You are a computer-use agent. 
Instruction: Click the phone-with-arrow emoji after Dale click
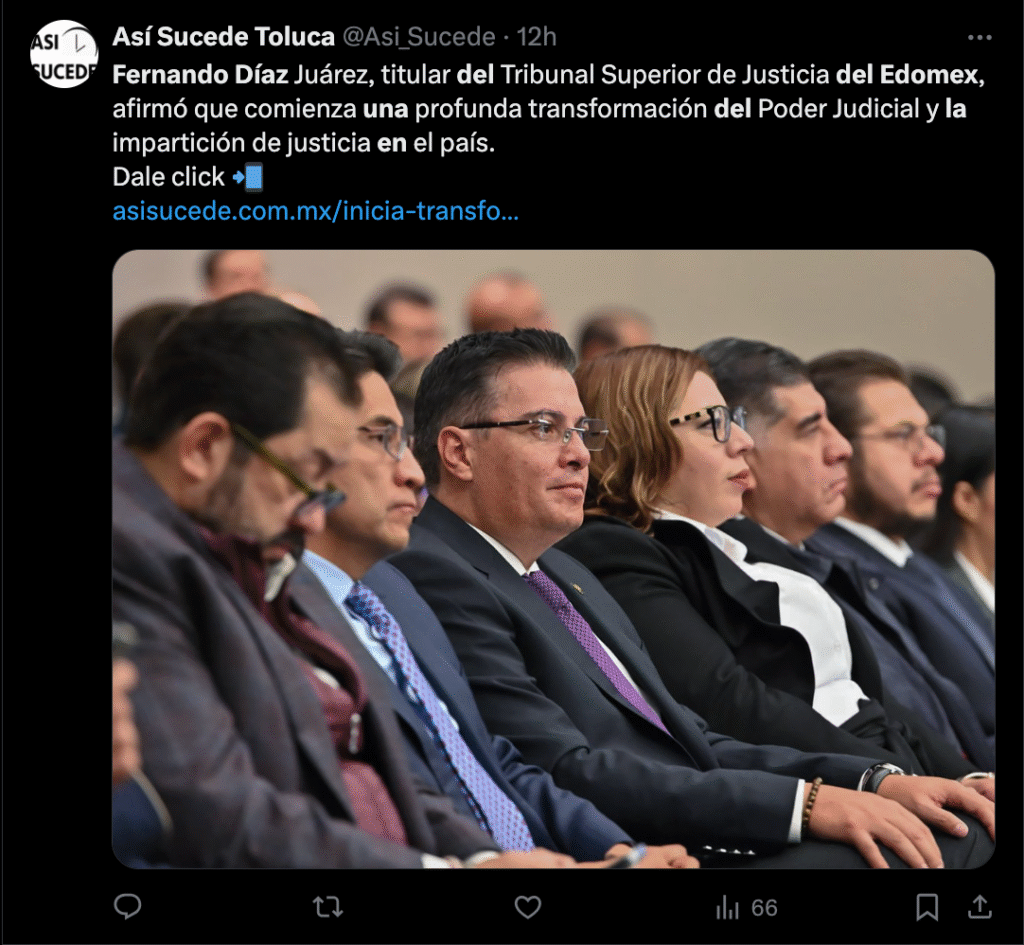coord(248,177)
